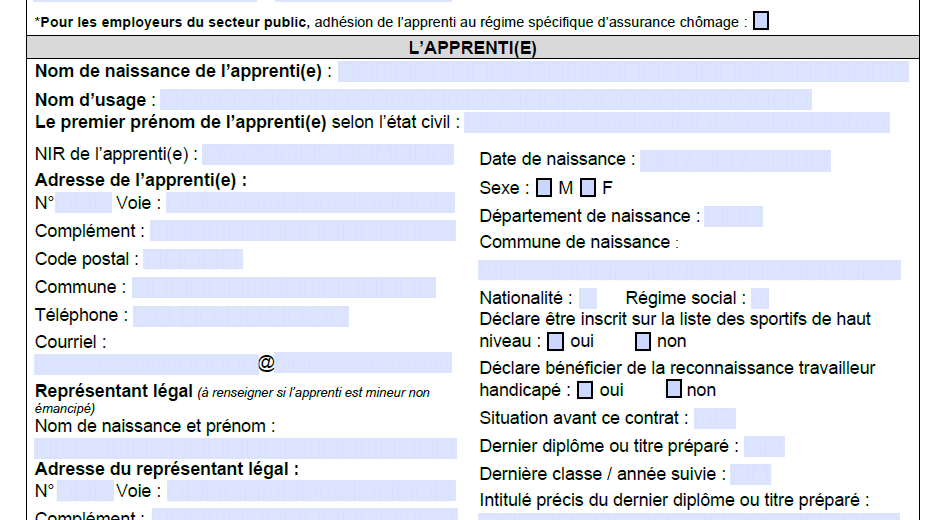The height and width of the screenshot is (520, 937).
Task: Select the F checkbox for Sexe
Action: pos(588,187)
